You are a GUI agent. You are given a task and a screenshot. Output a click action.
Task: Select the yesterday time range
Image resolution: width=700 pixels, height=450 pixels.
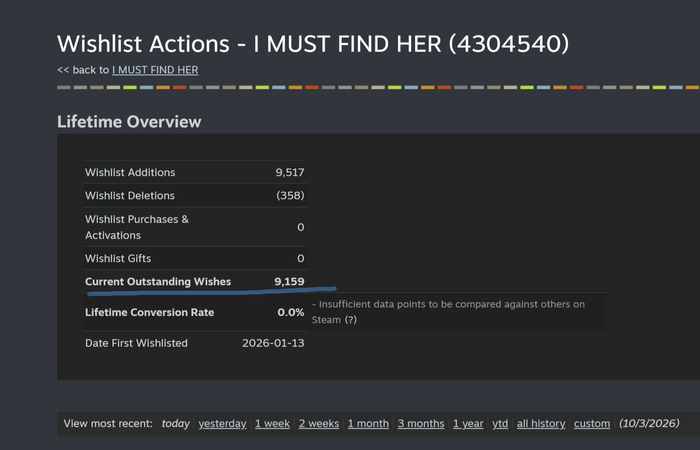click(x=222, y=424)
